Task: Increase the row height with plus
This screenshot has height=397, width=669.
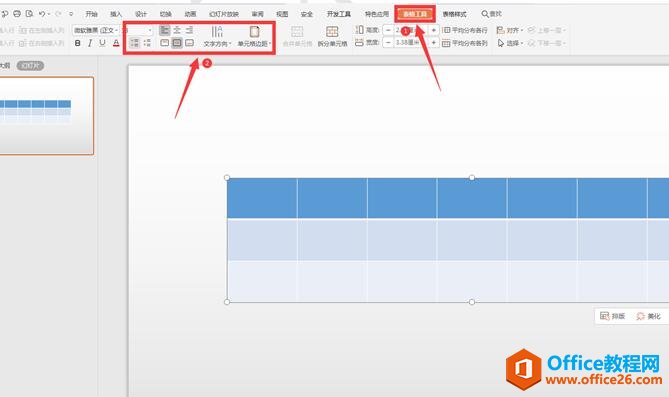Action: click(x=433, y=30)
